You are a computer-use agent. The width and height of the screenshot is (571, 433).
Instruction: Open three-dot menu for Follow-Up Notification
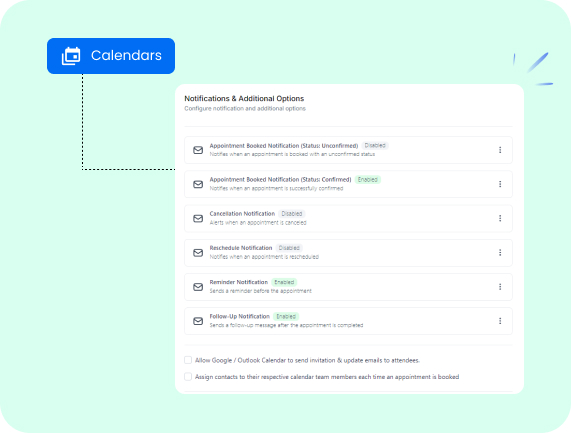pyautogui.click(x=500, y=321)
